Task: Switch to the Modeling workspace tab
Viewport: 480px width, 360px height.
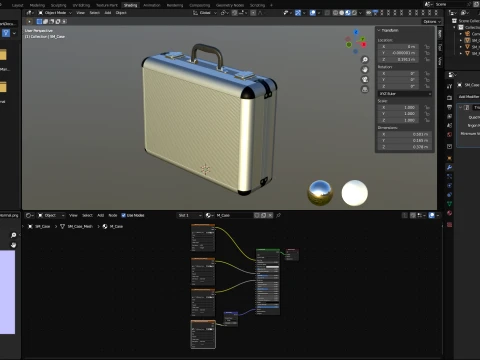Action: [x=37, y=5]
